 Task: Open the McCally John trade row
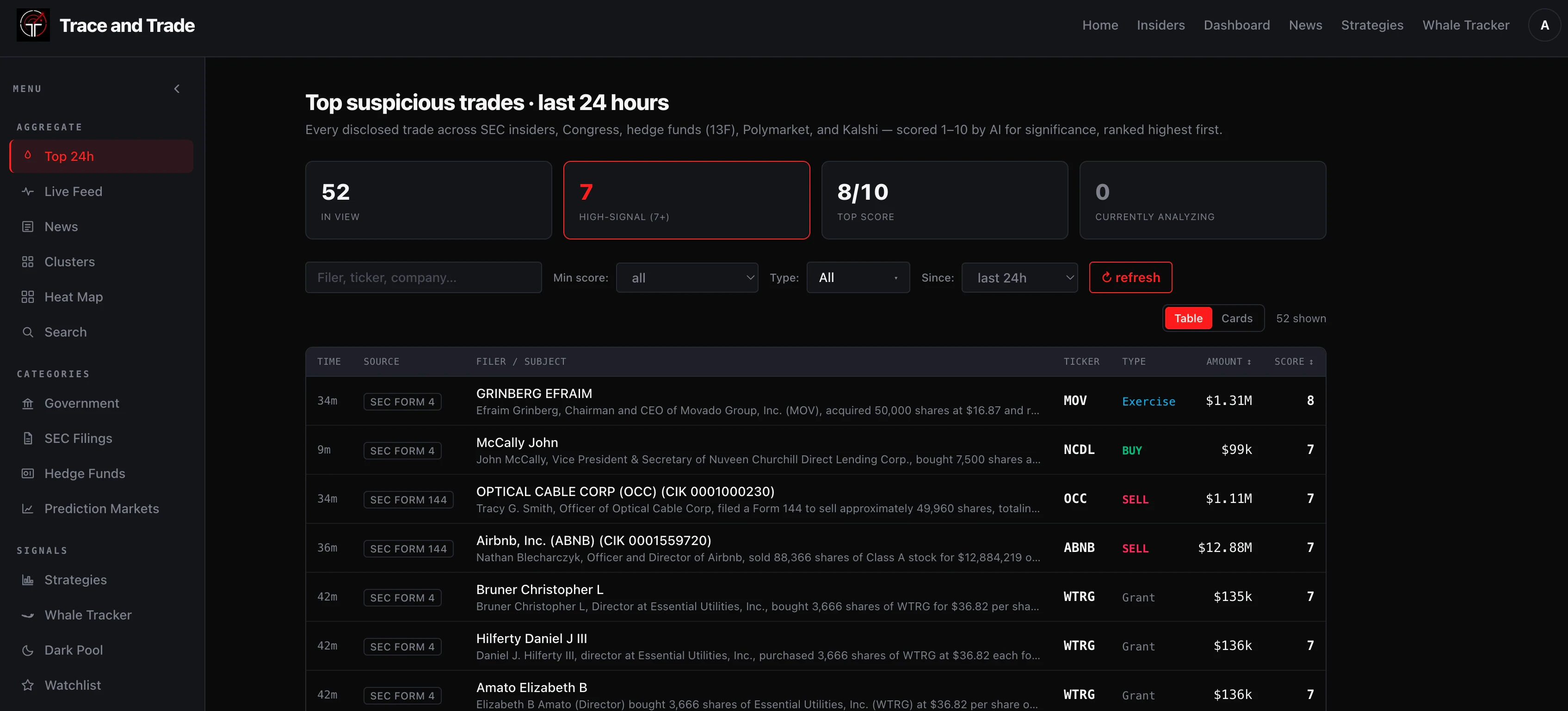coord(815,450)
